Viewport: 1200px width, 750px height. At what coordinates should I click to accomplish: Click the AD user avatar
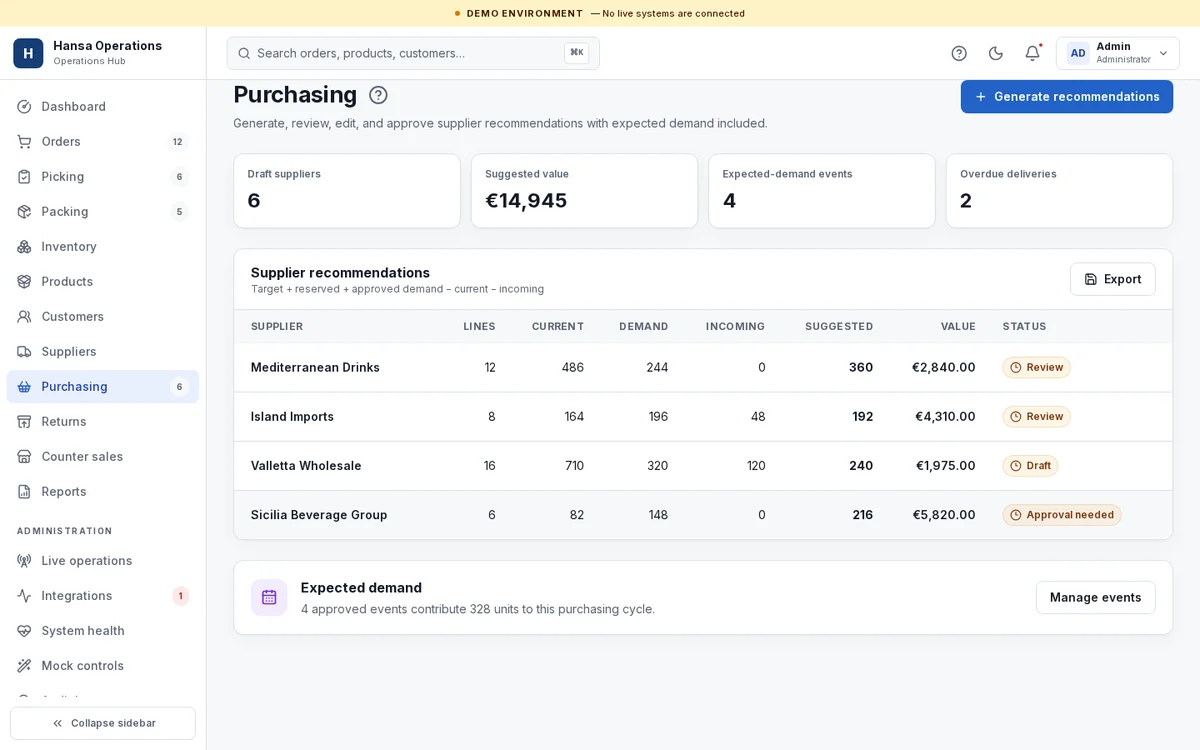pos(1078,53)
